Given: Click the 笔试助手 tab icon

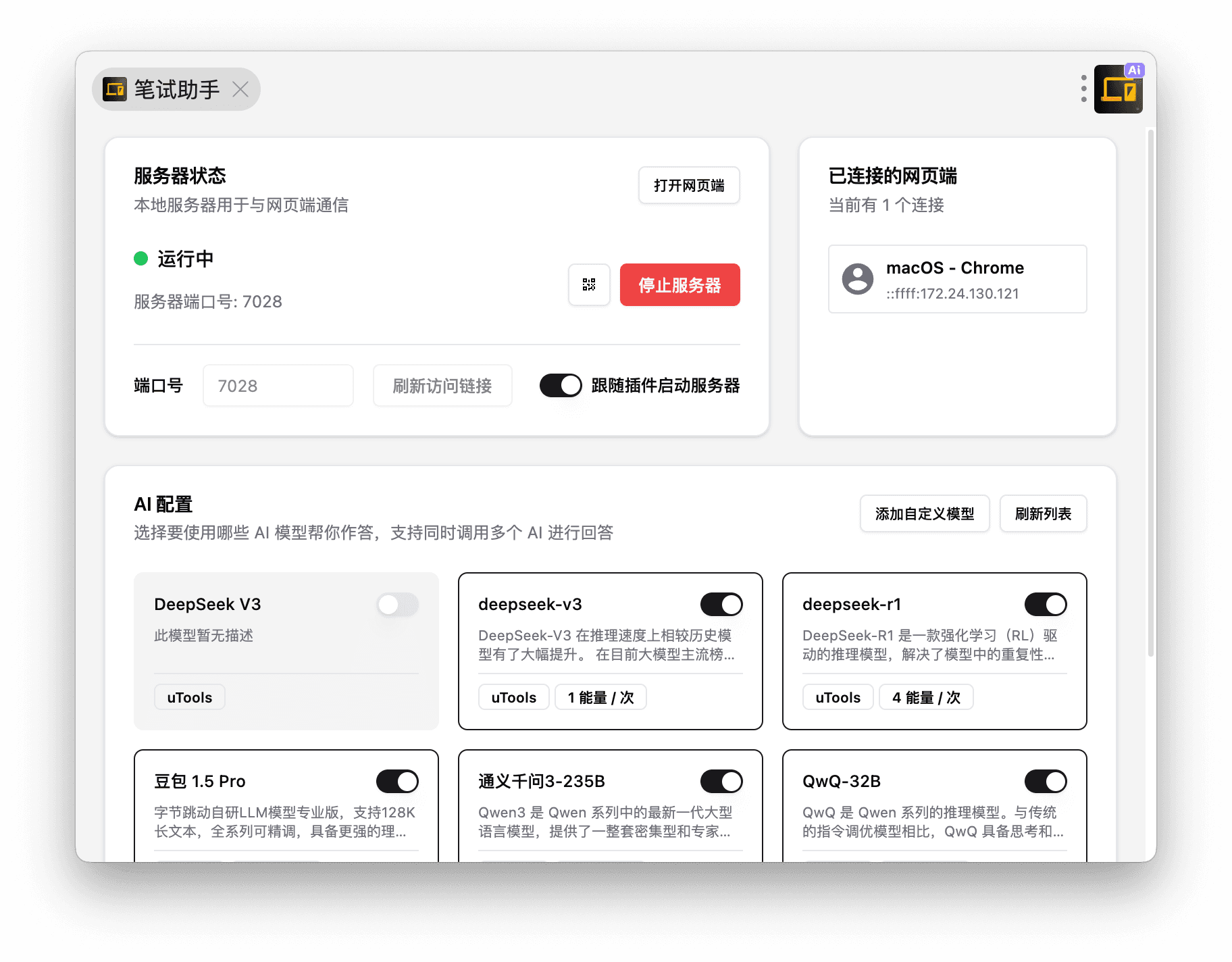Looking at the screenshot, I should 115,89.
